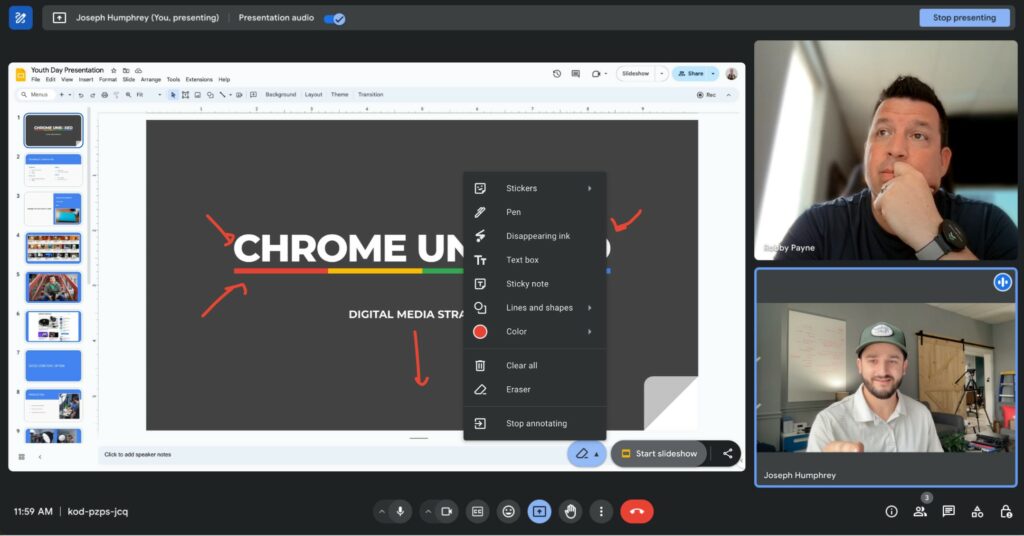Click the Background toolbar button
Image resolution: width=1024 pixels, height=536 pixels.
(x=280, y=95)
